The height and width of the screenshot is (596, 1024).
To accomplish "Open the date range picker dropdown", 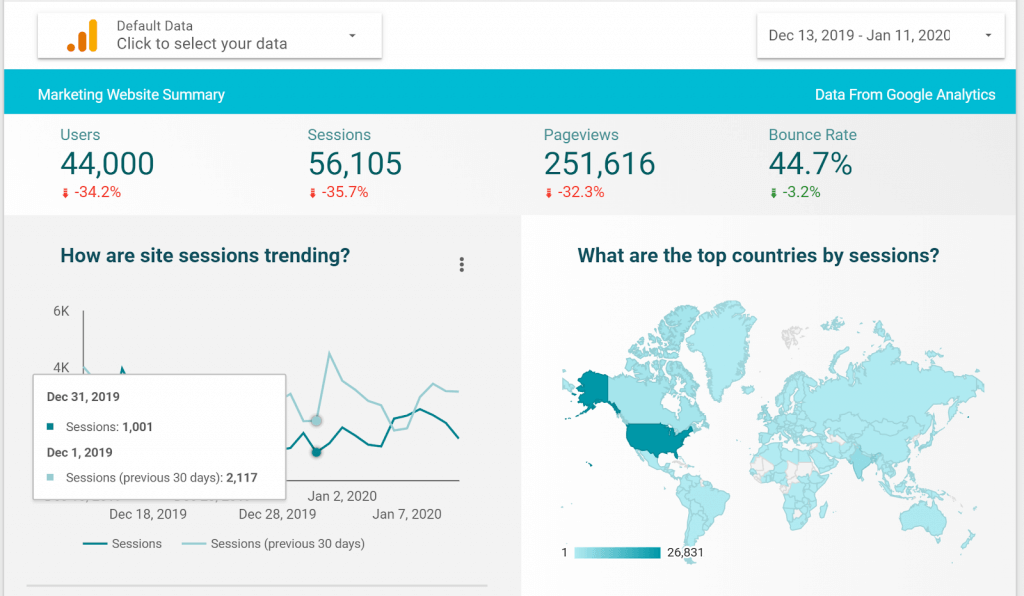I will click(x=987, y=35).
